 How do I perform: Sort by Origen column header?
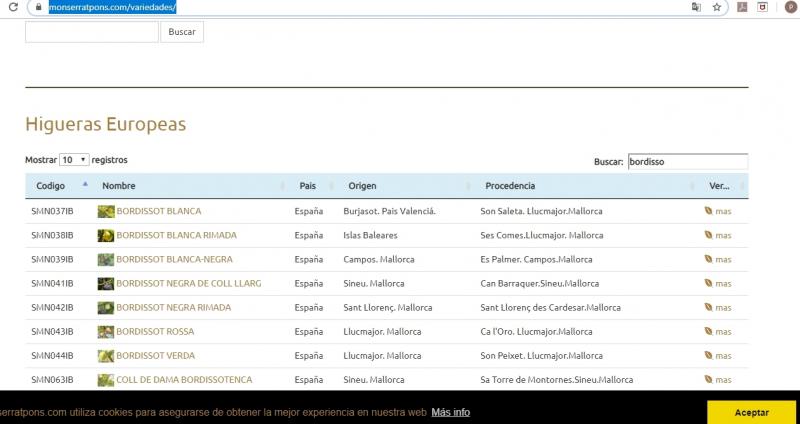coord(362,186)
